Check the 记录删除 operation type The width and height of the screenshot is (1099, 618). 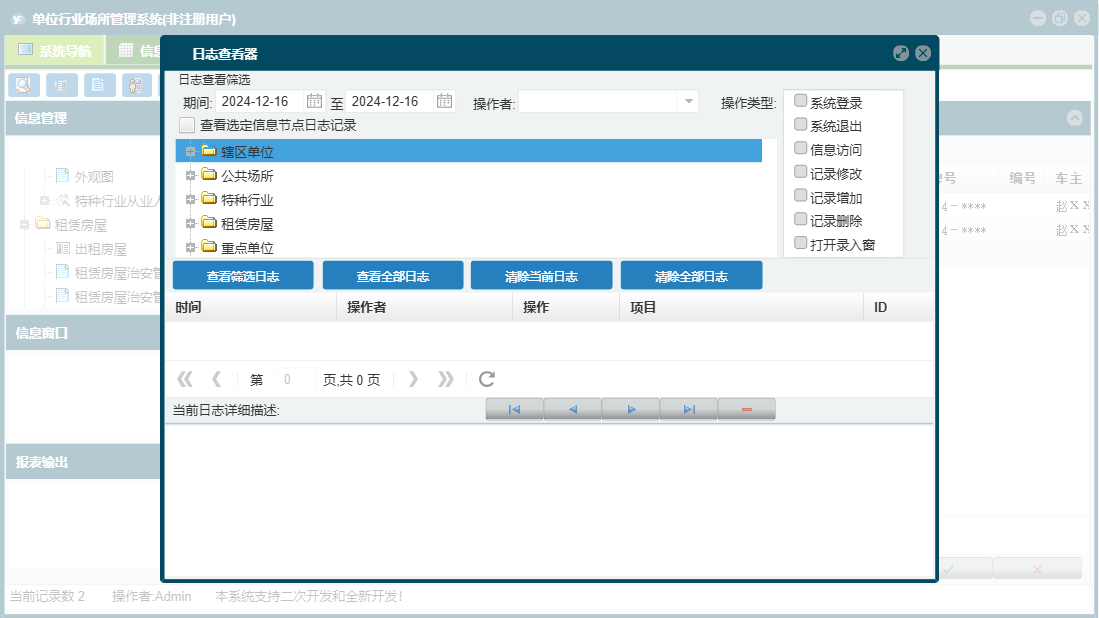(800, 219)
